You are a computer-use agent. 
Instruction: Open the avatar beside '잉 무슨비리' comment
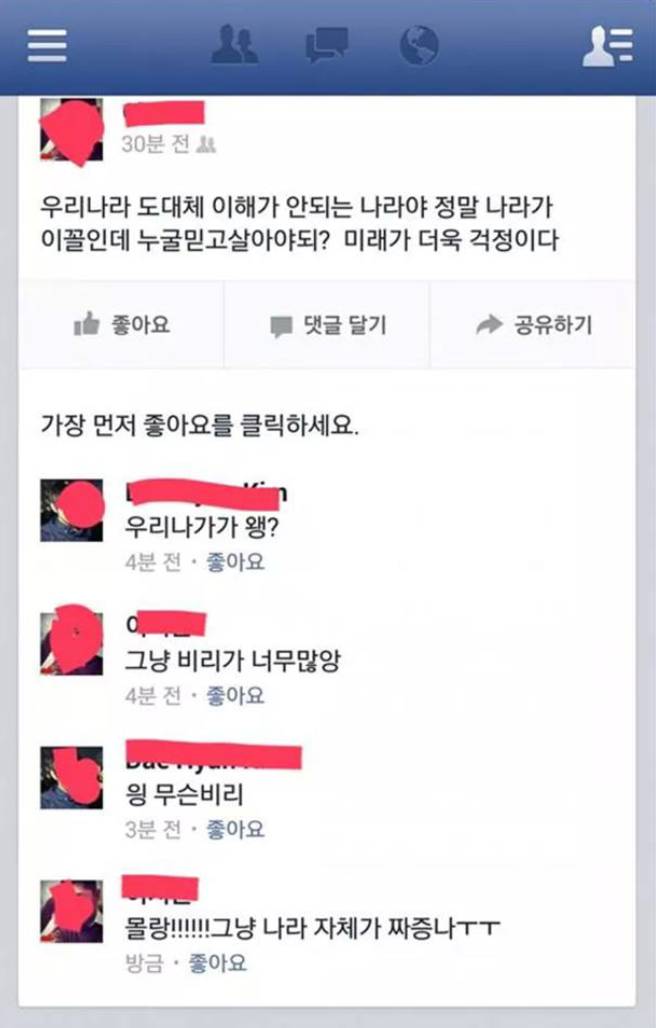coord(71,777)
